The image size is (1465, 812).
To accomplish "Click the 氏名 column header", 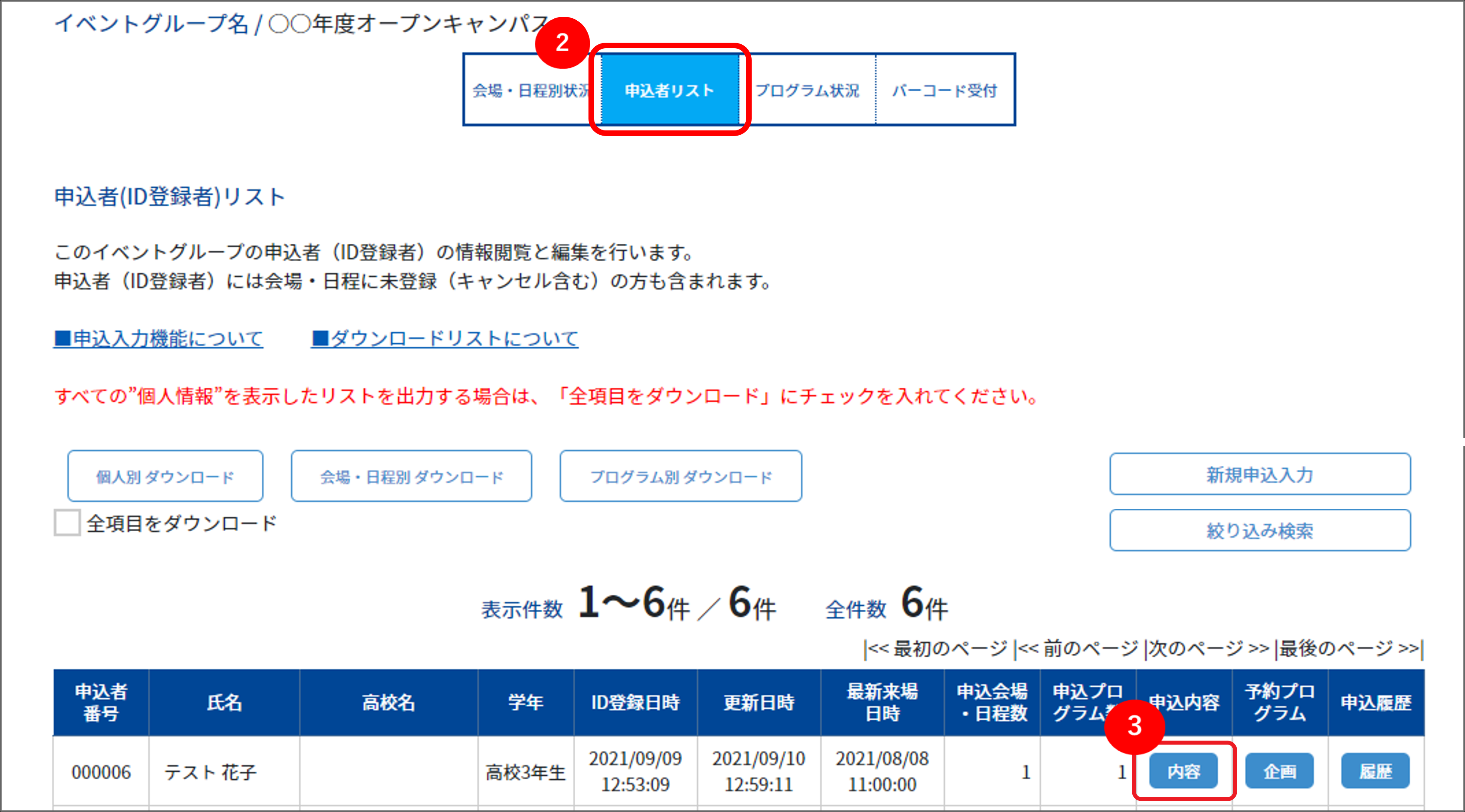I will click(x=224, y=702).
